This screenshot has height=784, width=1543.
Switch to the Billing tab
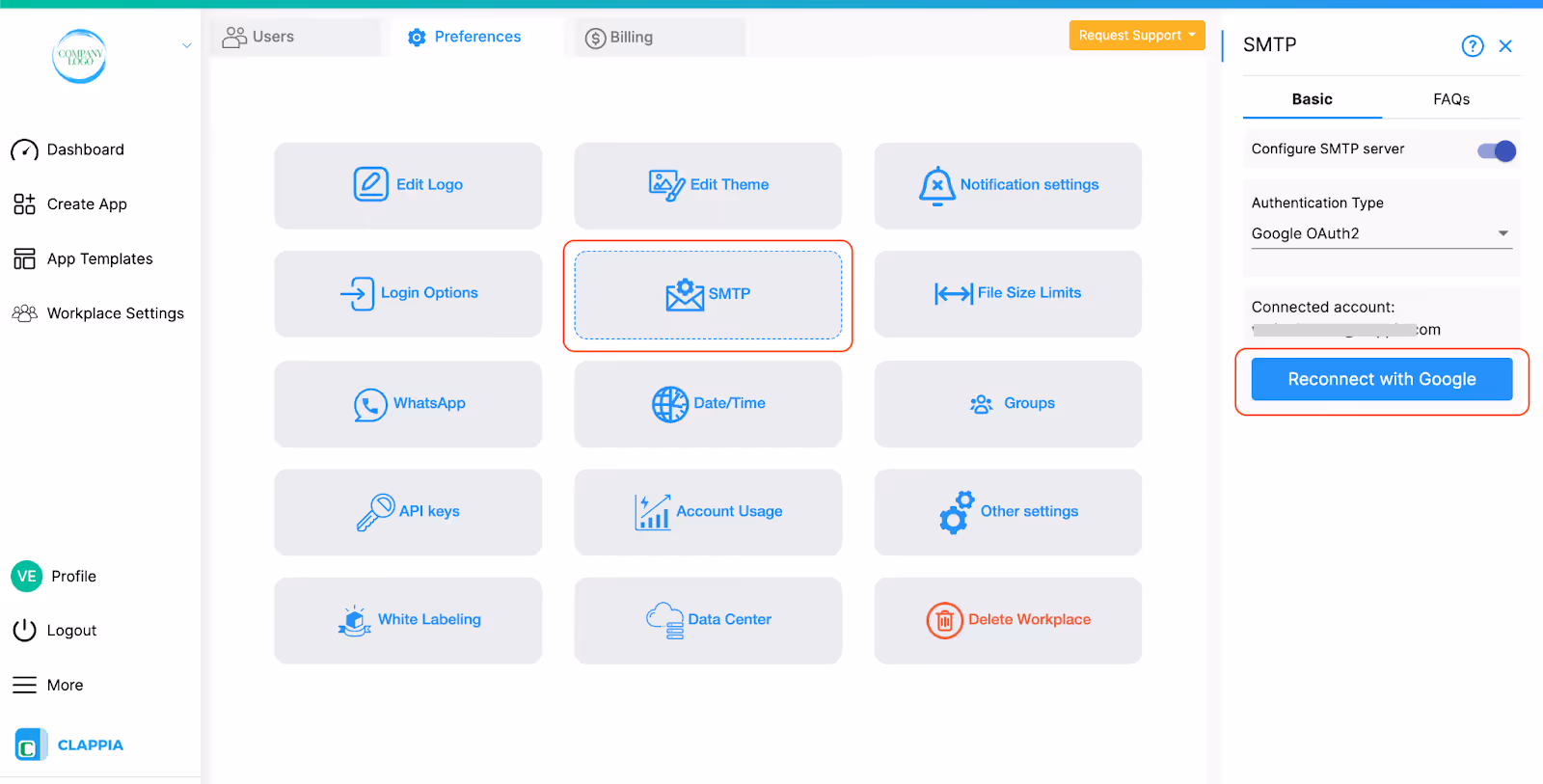point(660,37)
